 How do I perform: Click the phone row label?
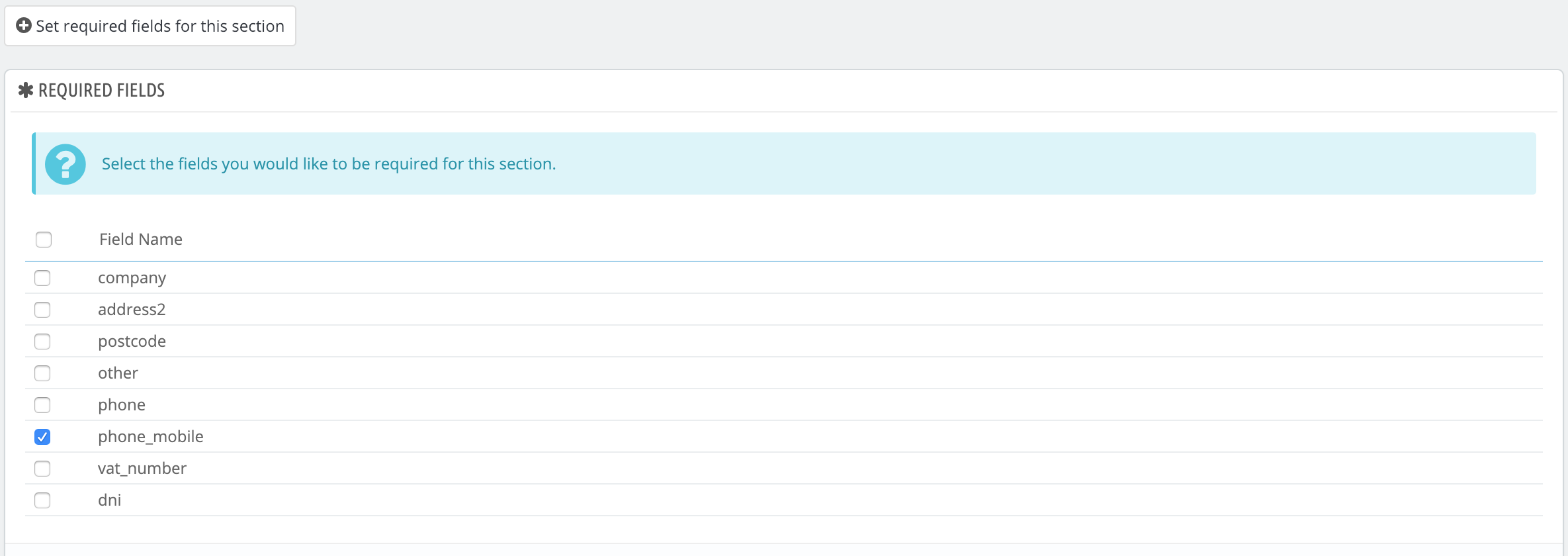pos(122,405)
